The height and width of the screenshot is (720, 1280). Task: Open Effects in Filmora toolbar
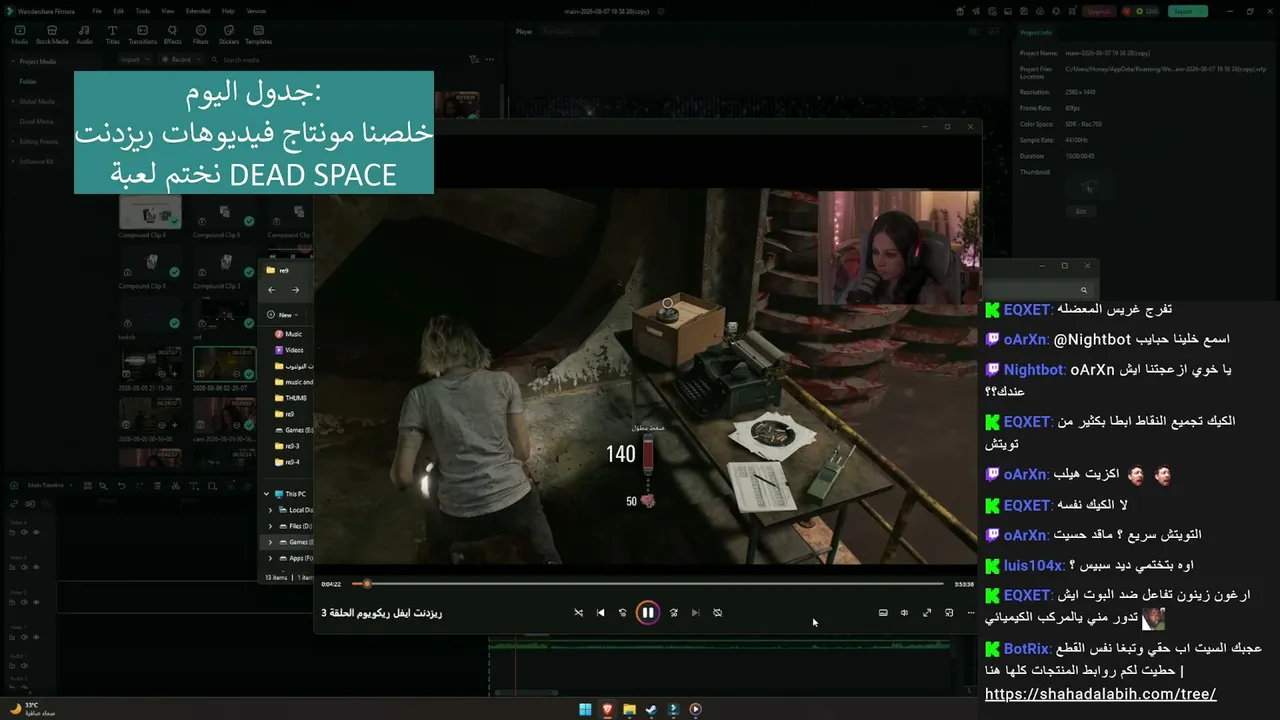tap(172, 35)
